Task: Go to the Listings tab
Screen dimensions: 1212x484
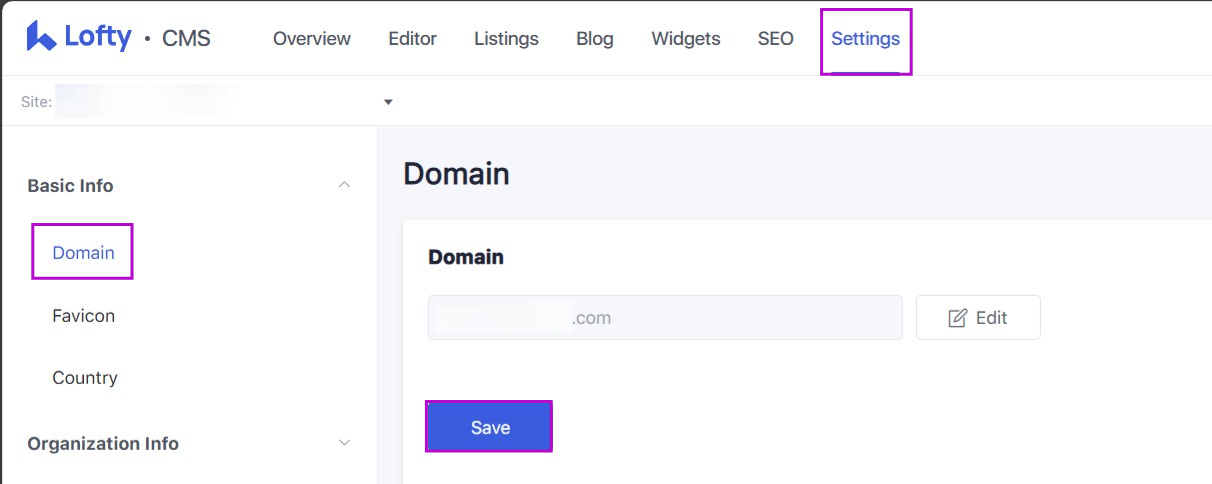Action: pos(506,39)
